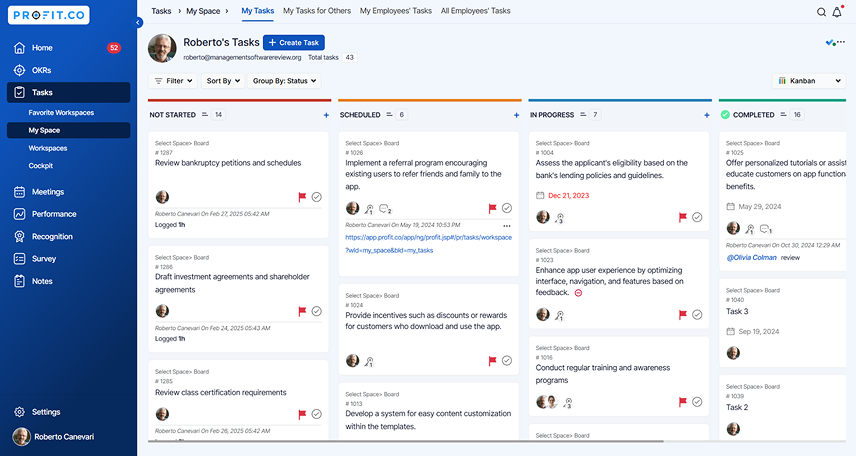Mark task 1287 as complete
The width and height of the screenshot is (856, 456).
click(317, 197)
